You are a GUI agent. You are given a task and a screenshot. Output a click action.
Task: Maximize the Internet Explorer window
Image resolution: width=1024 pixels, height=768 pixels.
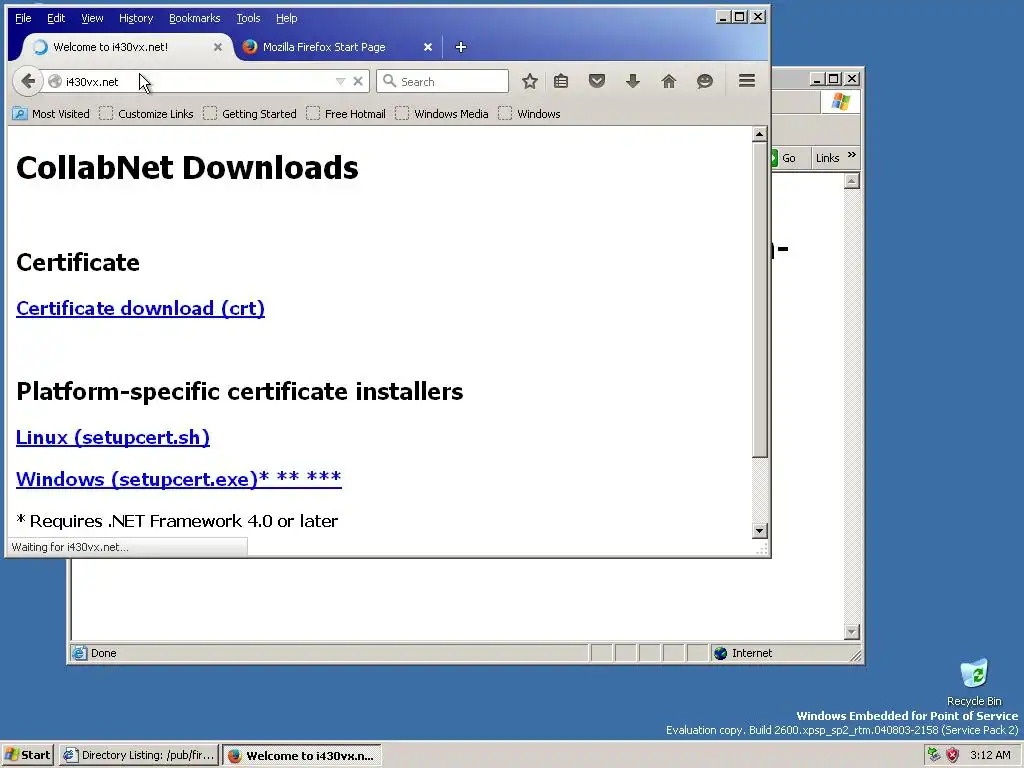coord(834,79)
